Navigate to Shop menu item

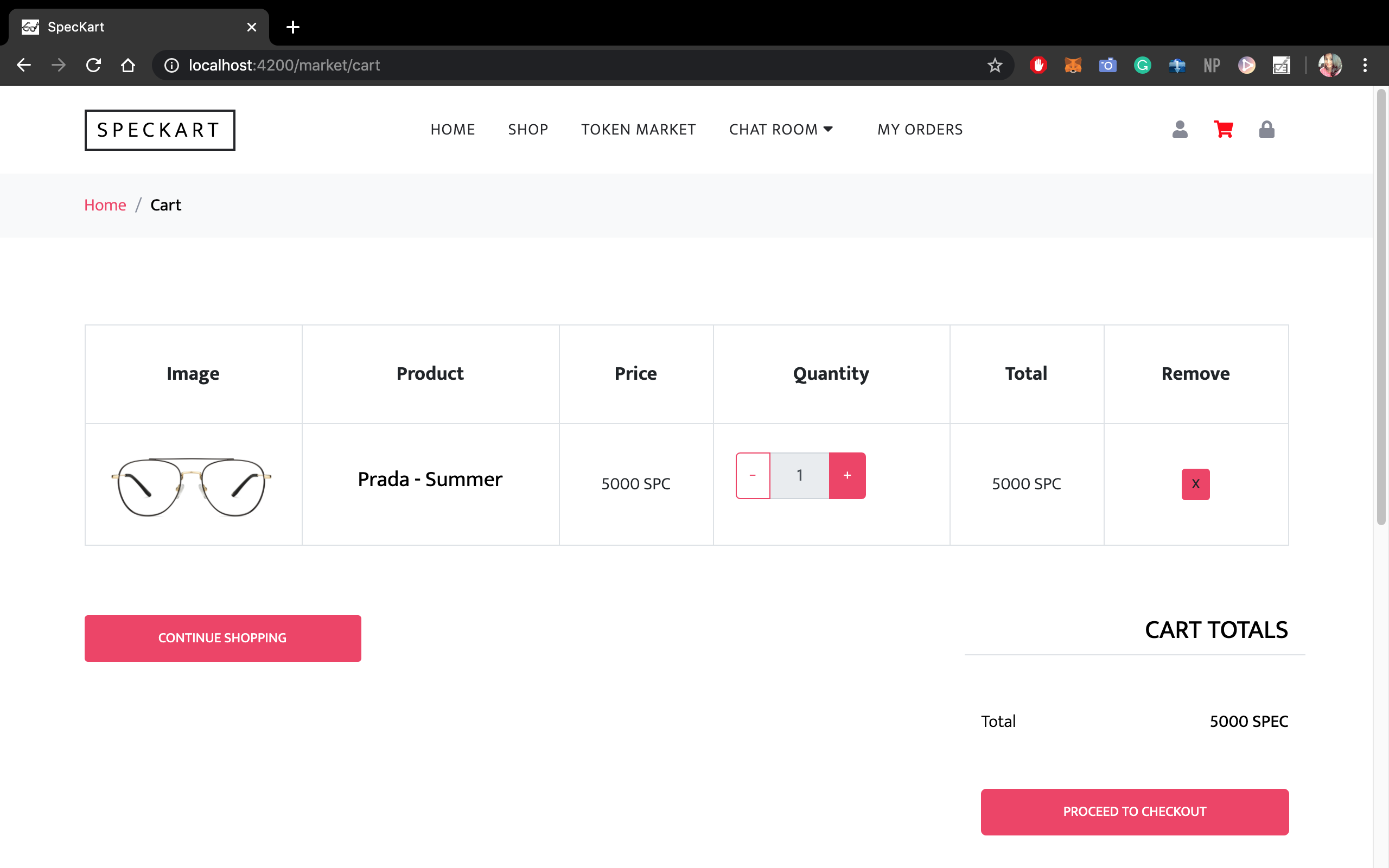pyautogui.click(x=527, y=130)
